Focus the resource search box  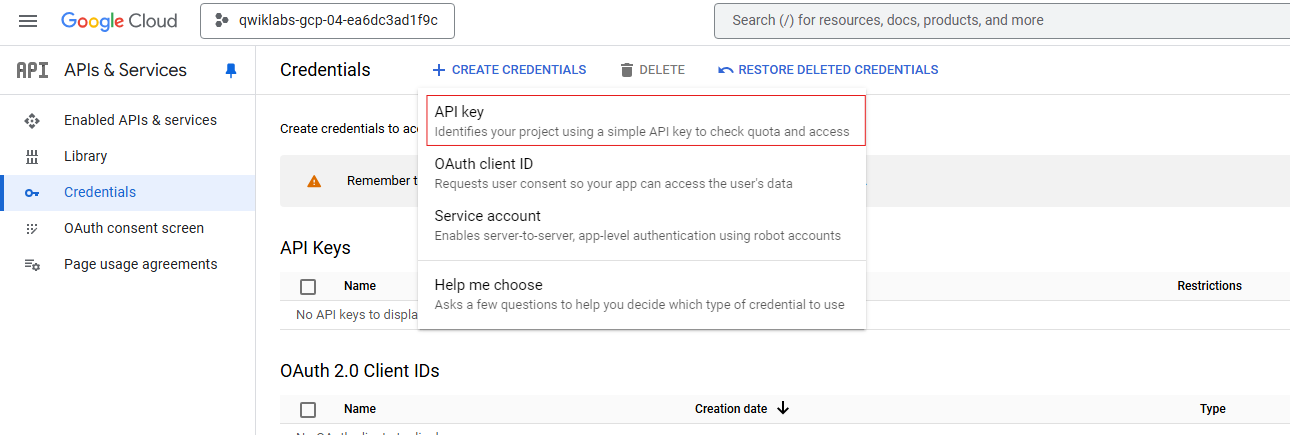coord(1002,20)
